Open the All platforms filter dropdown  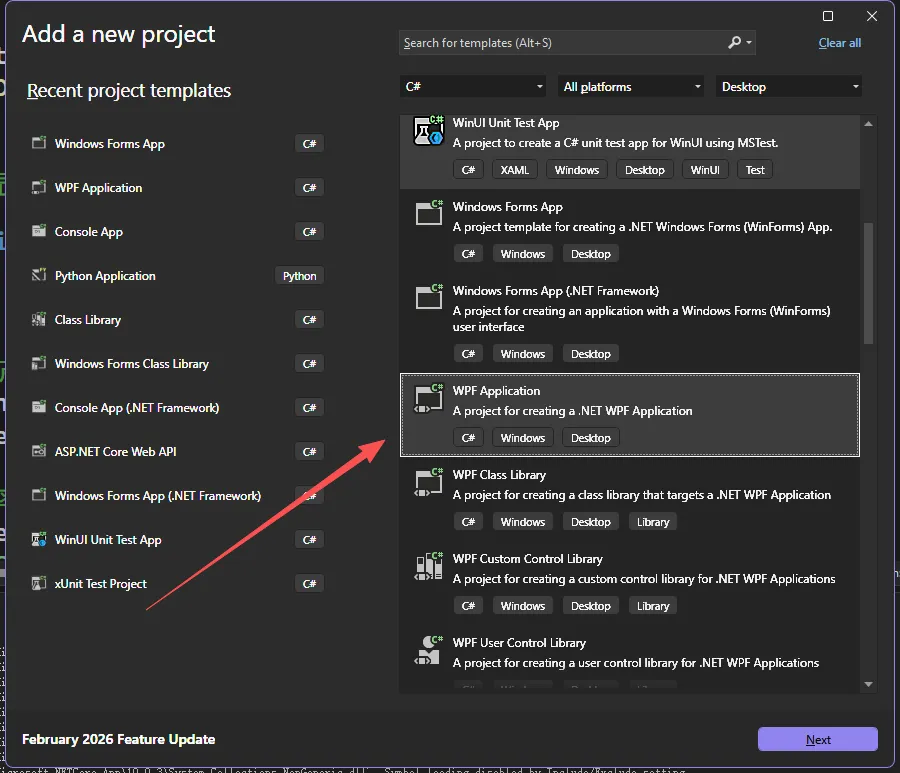632,87
